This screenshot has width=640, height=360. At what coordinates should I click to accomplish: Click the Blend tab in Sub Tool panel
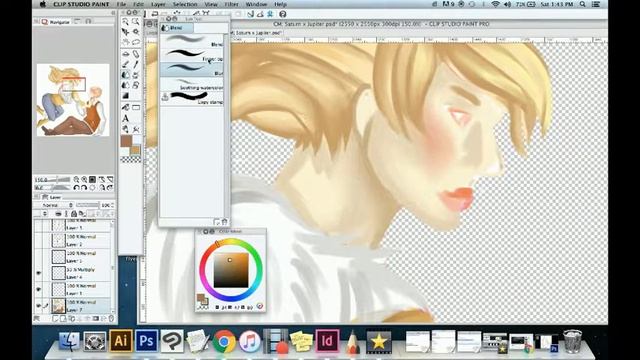(176, 28)
